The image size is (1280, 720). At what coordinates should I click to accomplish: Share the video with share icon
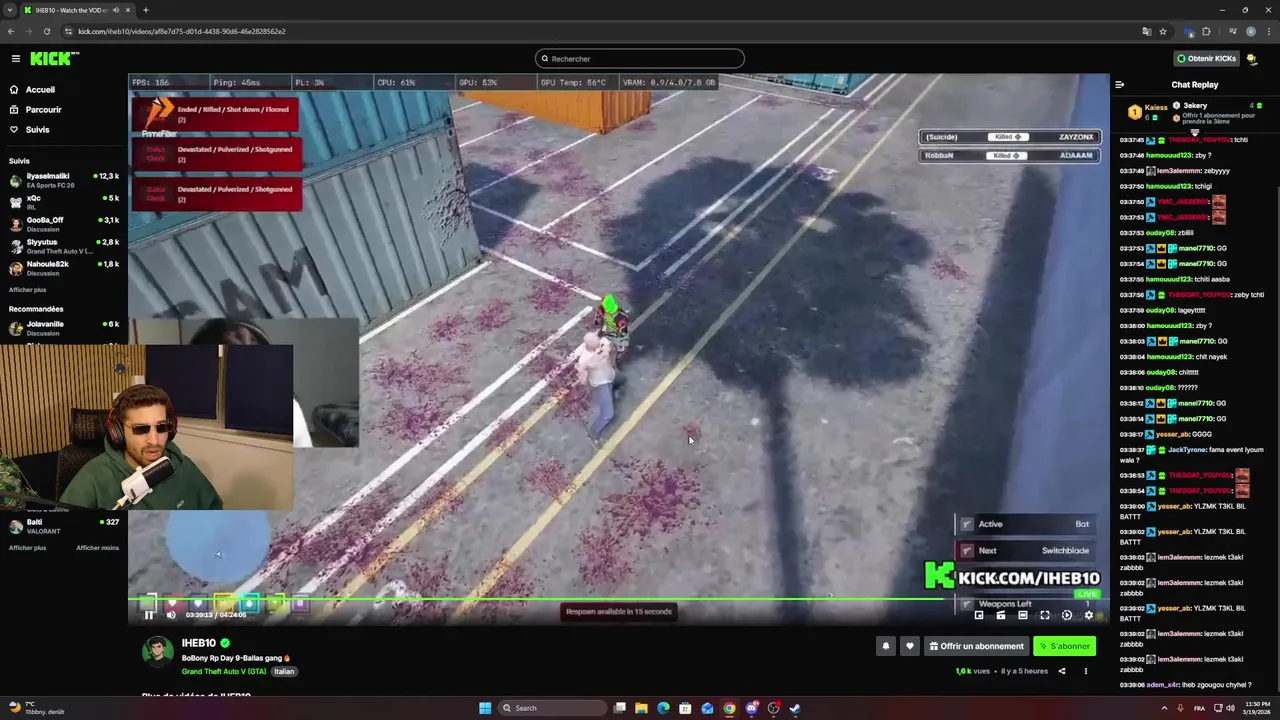(x=1062, y=671)
